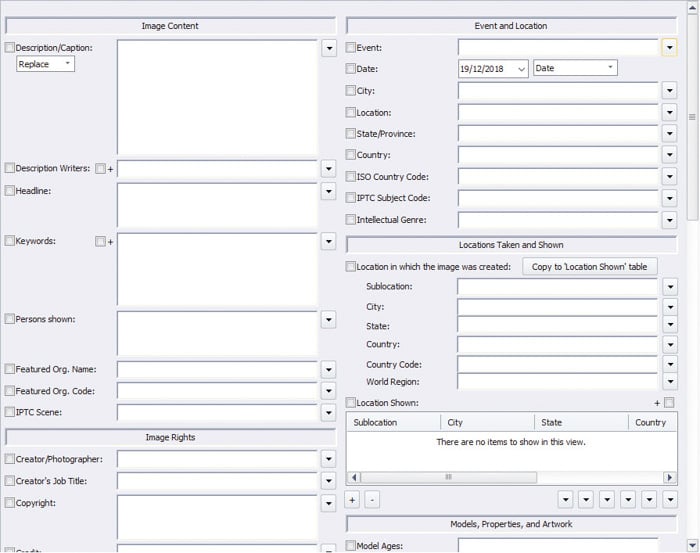Sort by the Sublocation column header
This screenshot has height=553, width=700.
click(x=393, y=422)
